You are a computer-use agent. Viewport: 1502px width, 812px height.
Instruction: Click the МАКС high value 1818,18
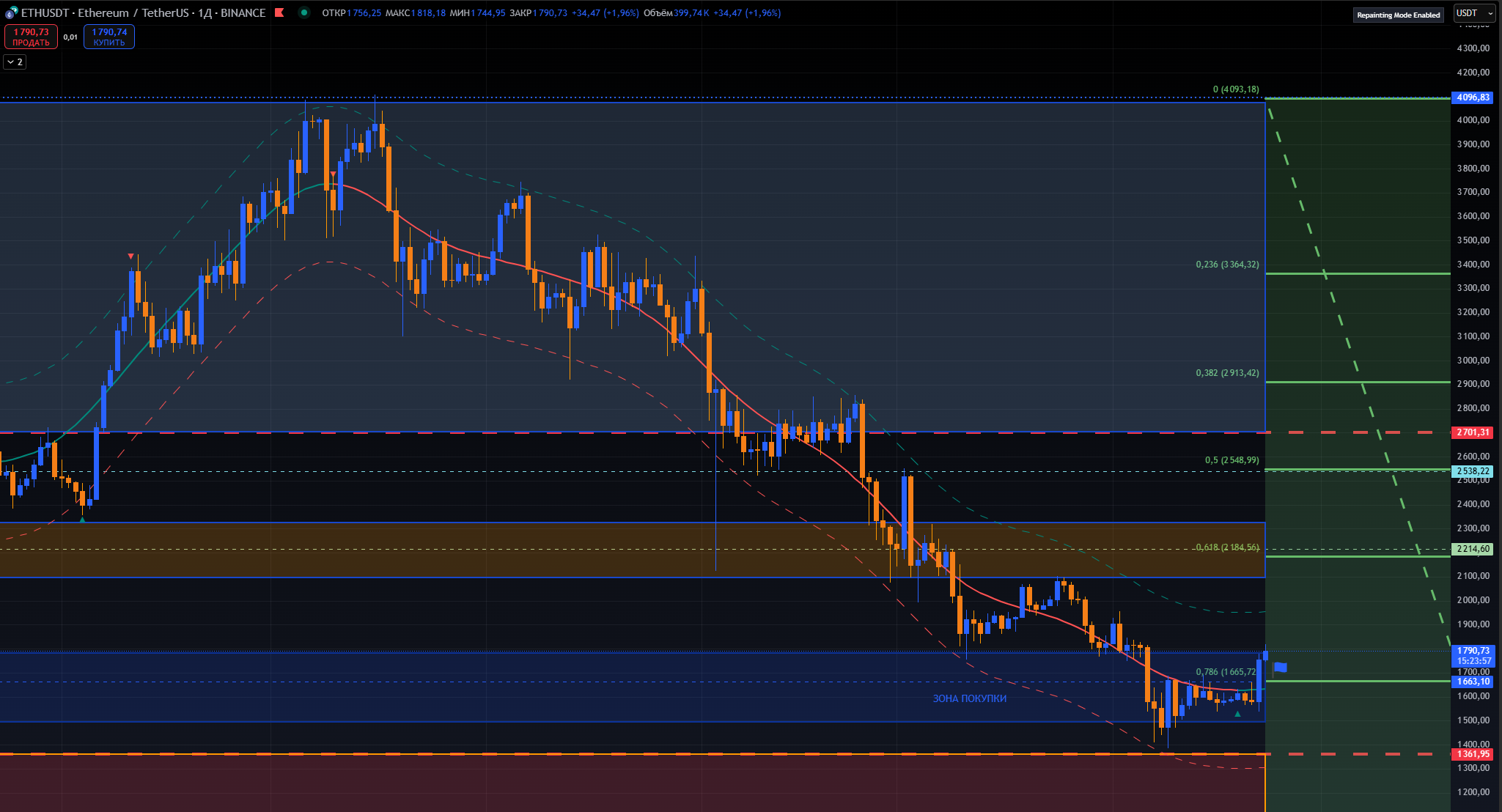pos(428,13)
